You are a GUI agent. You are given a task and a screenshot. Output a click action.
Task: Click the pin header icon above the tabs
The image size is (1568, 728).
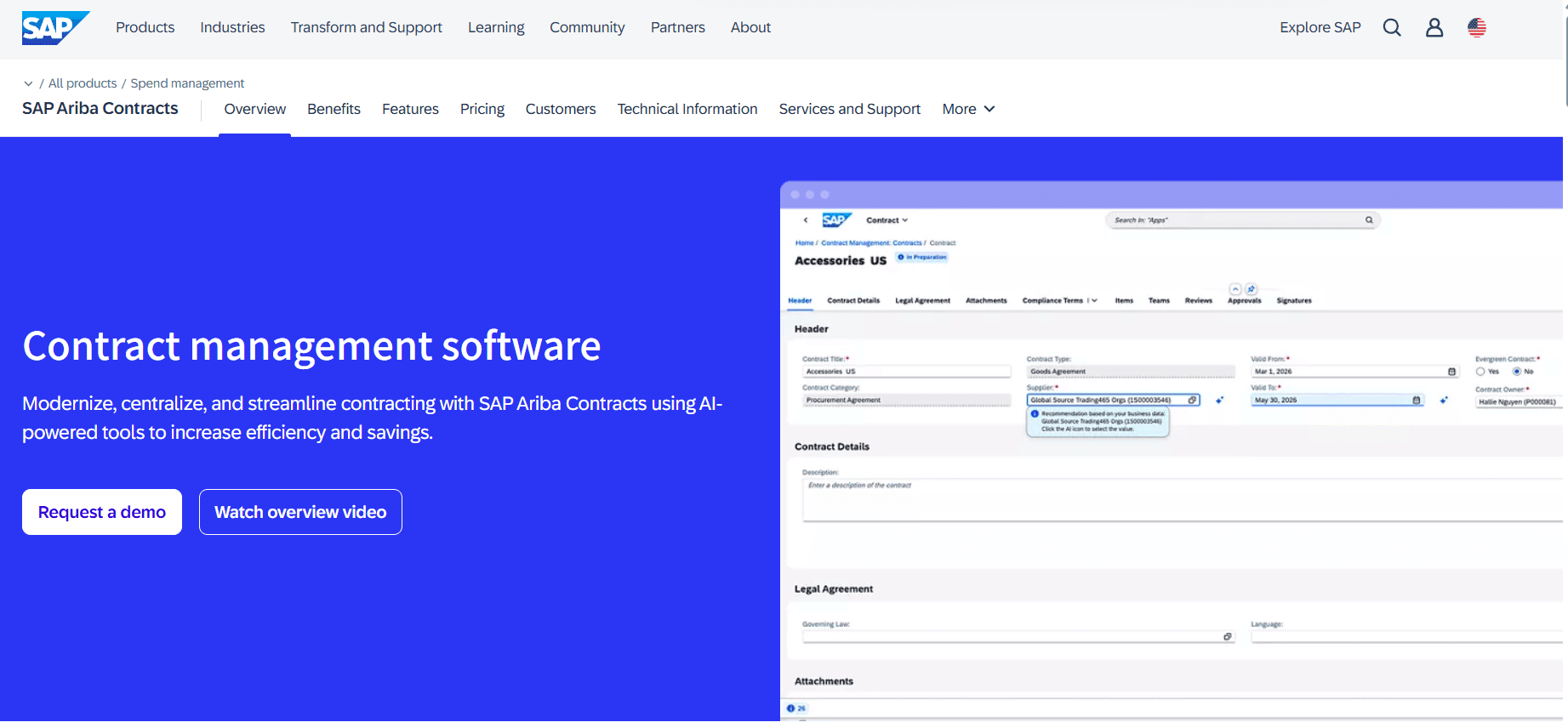coord(1251,289)
